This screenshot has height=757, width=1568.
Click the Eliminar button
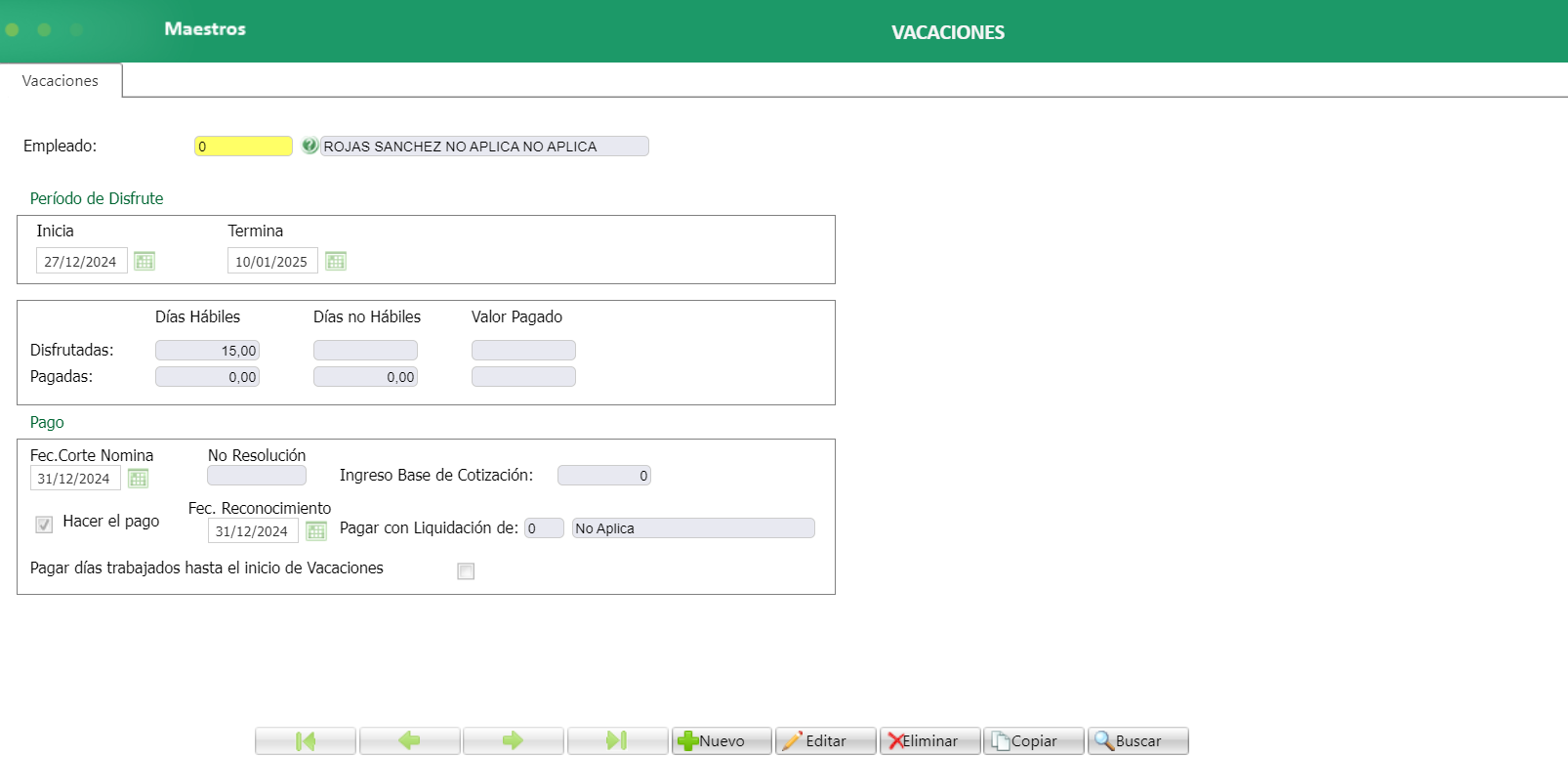coord(929,740)
